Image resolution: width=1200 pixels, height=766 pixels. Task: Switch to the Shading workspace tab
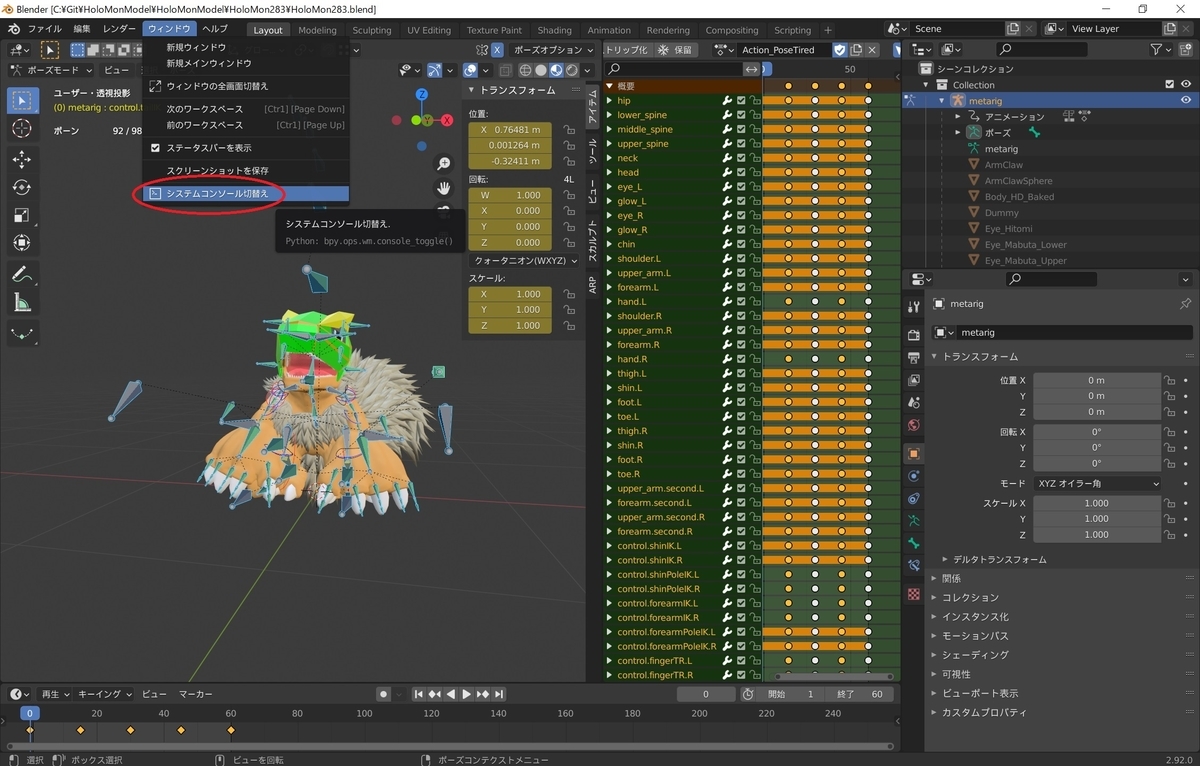point(554,30)
